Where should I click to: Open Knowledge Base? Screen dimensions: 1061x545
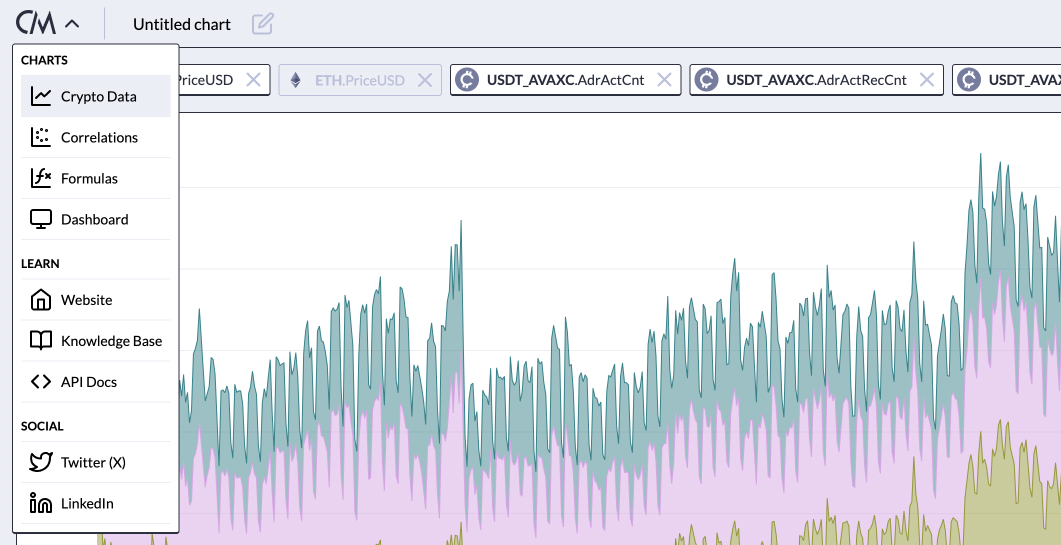pyautogui.click(x=95, y=341)
